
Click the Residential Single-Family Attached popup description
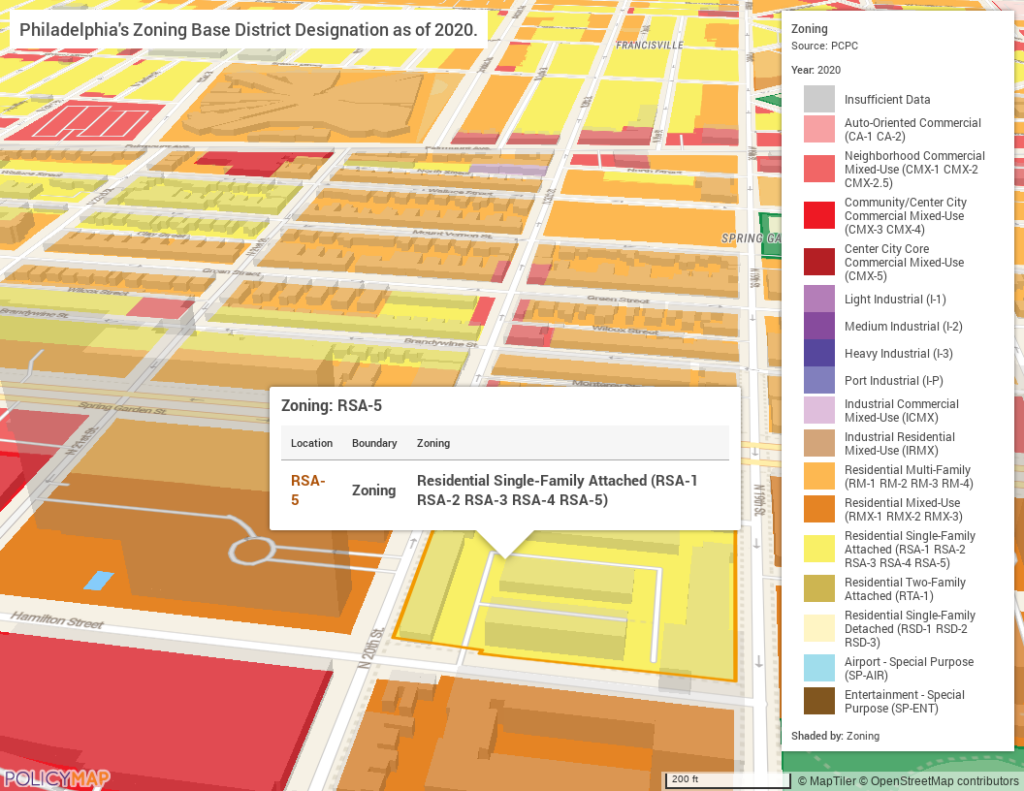pyautogui.click(x=557, y=490)
